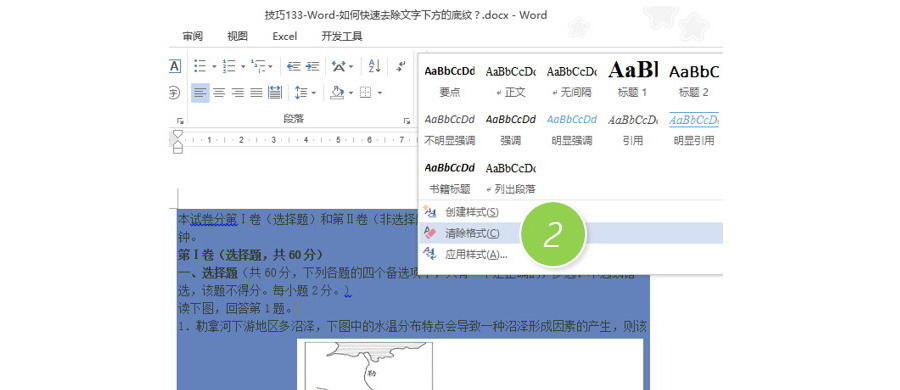Image resolution: width=900 pixels, height=390 pixels.
Task: Center align the text
Action: point(219,92)
